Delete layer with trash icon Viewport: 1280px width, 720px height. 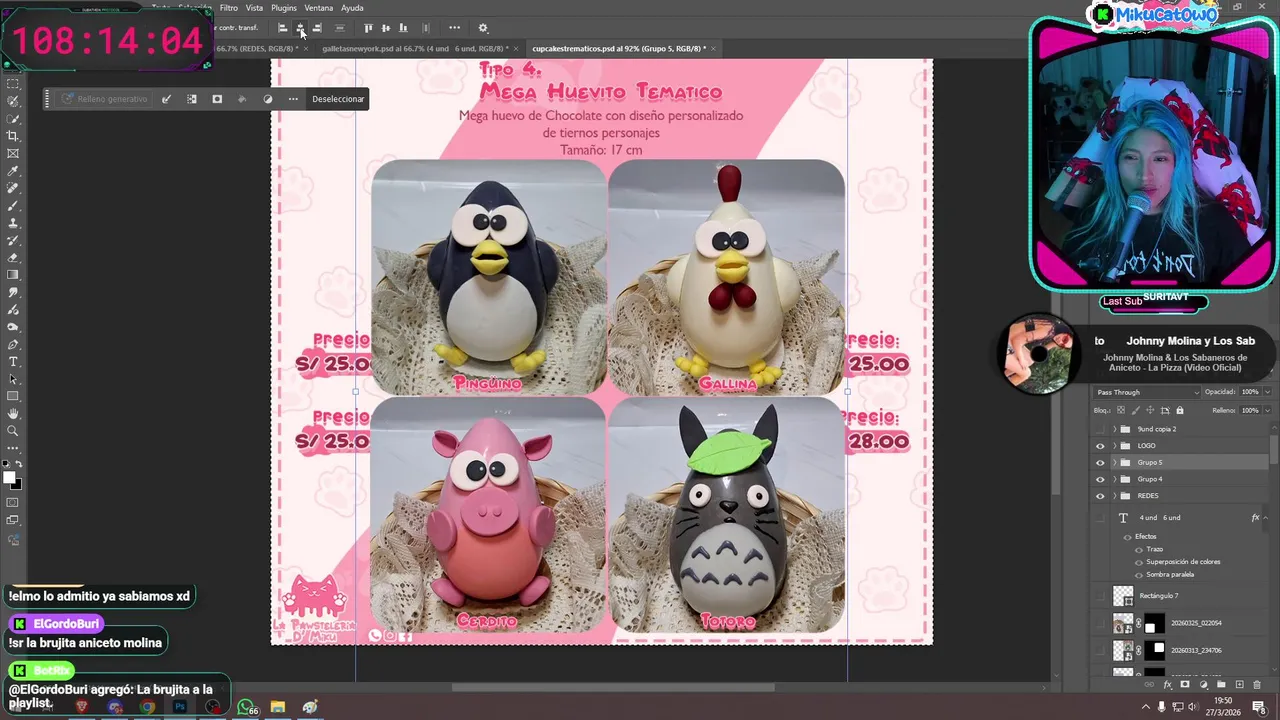tap(1257, 685)
